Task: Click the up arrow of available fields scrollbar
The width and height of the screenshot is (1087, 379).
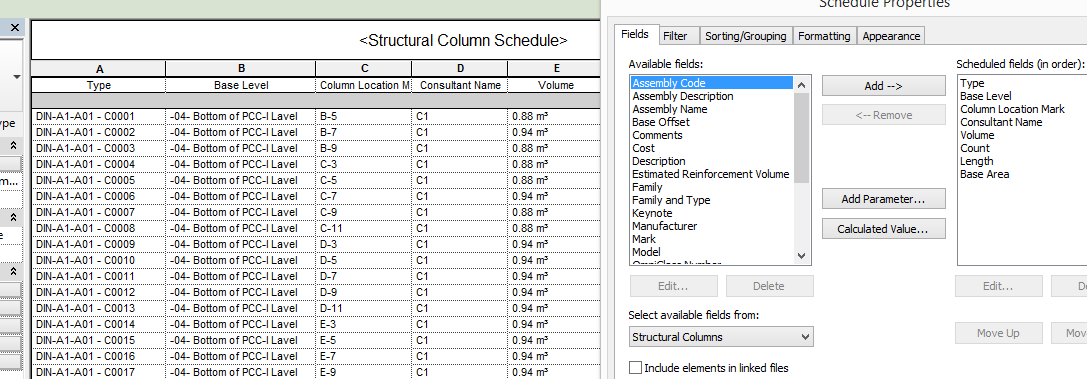Action: (802, 85)
